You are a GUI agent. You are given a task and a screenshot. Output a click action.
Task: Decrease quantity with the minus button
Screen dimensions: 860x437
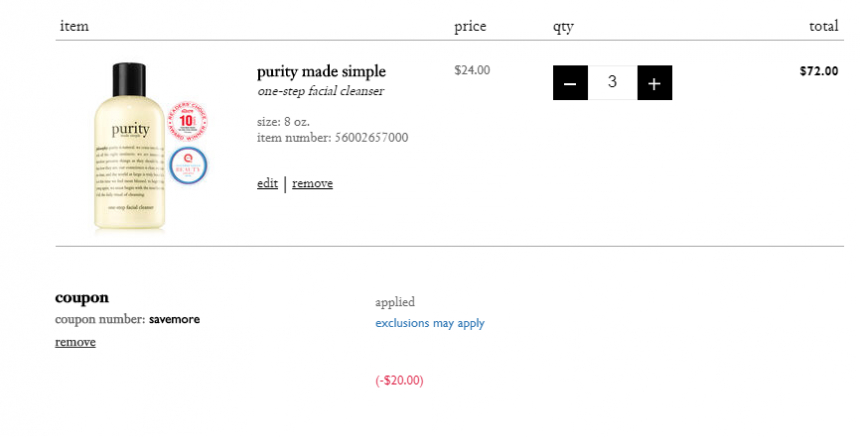pos(570,83)
